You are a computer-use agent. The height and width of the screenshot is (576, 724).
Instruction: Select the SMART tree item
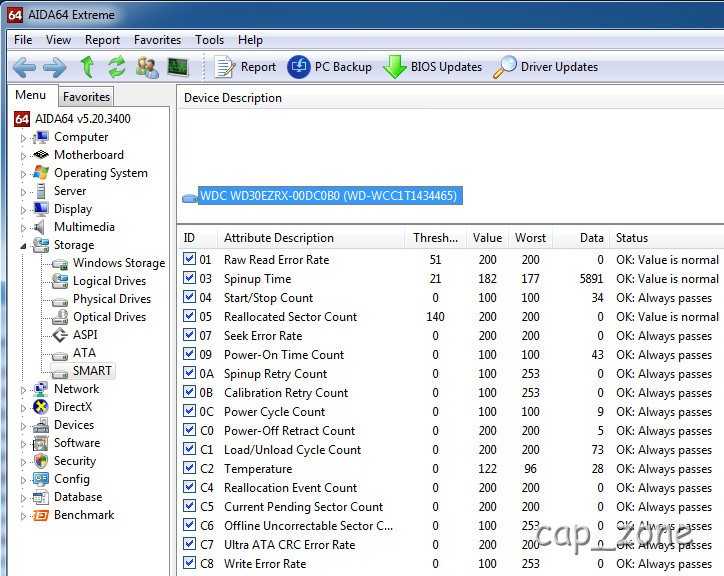tap(92, 371)
